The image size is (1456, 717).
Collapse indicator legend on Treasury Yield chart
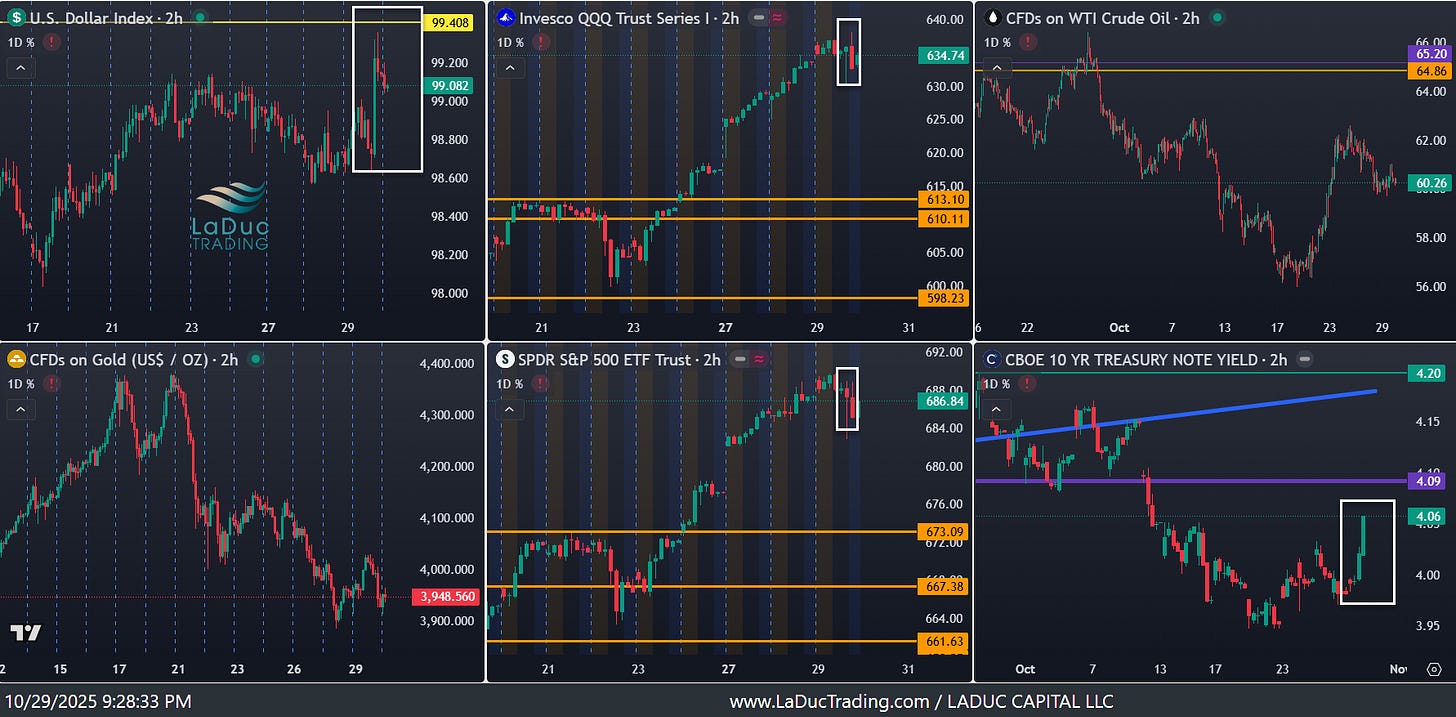pos(995,409)
